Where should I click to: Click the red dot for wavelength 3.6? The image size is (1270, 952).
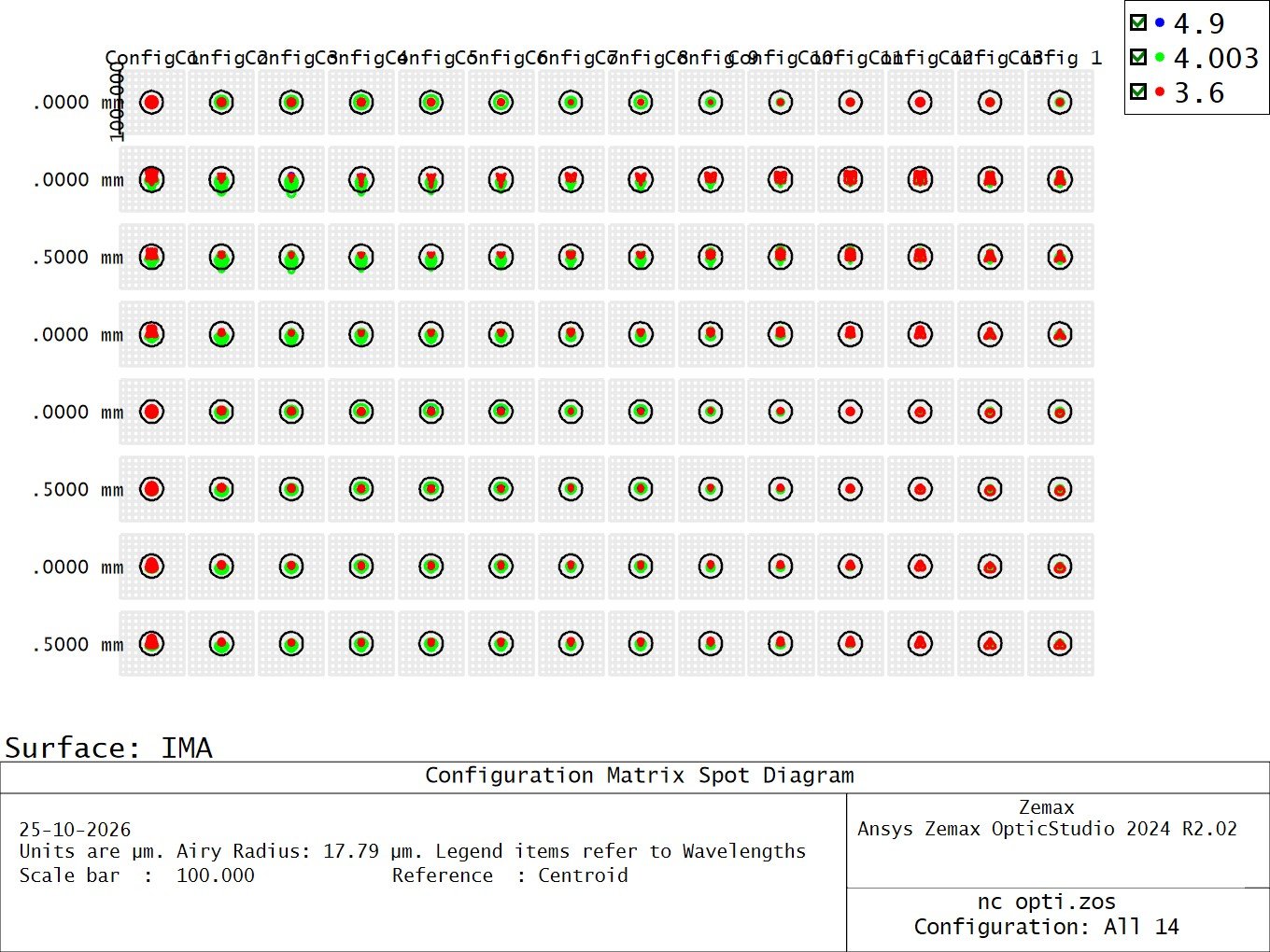(x=1160, y=91)
